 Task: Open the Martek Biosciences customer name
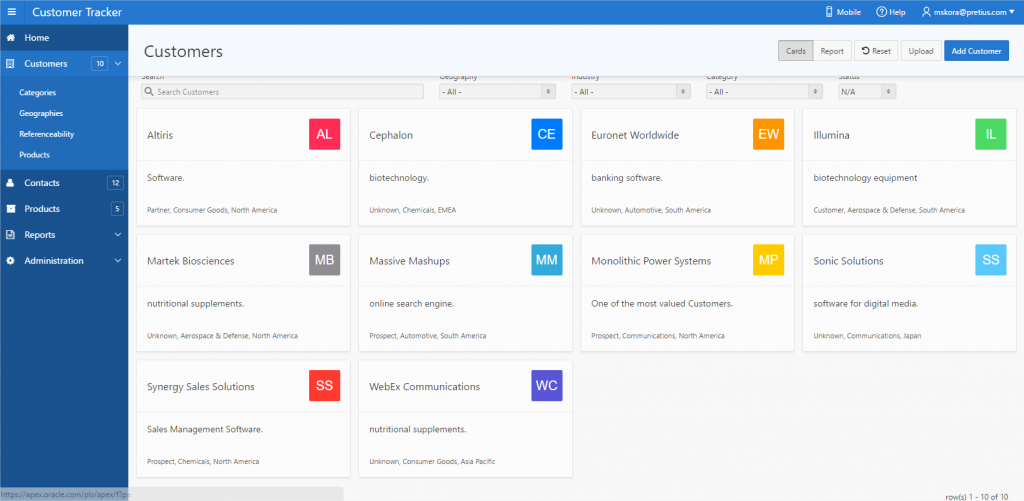coord(191,261)
